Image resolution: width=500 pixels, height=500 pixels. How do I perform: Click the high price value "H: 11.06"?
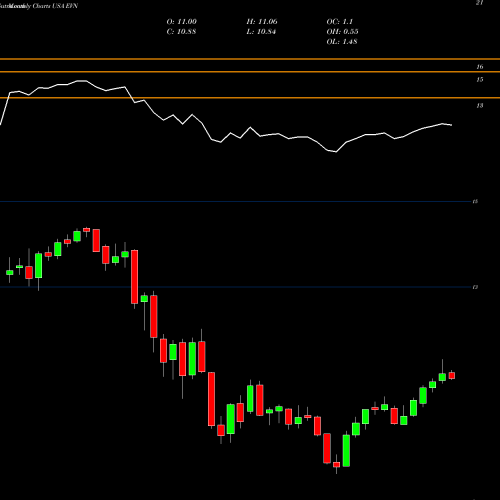[262, 22]
